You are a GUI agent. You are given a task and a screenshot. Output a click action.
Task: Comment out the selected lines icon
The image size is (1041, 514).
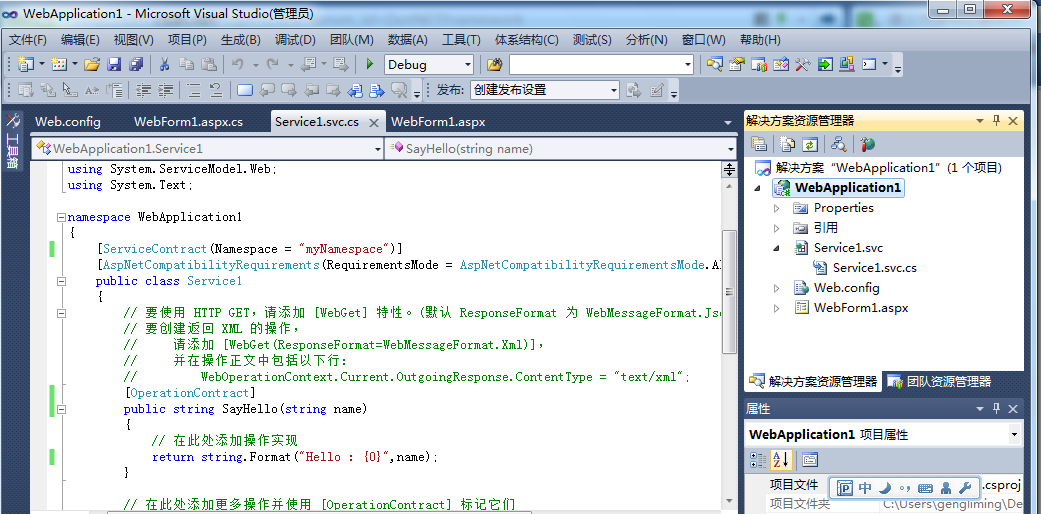pos(193,90)
